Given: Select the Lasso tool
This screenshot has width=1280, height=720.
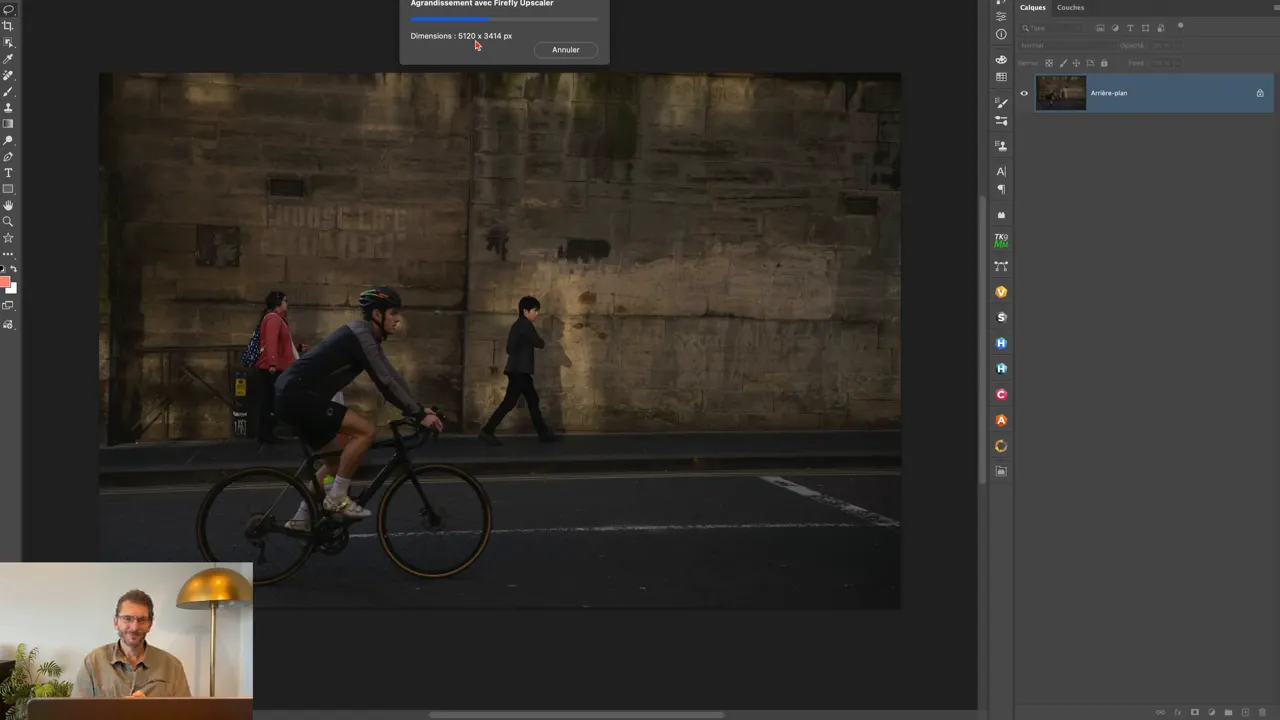Looking at the screenshot, I should click(8, 10).
